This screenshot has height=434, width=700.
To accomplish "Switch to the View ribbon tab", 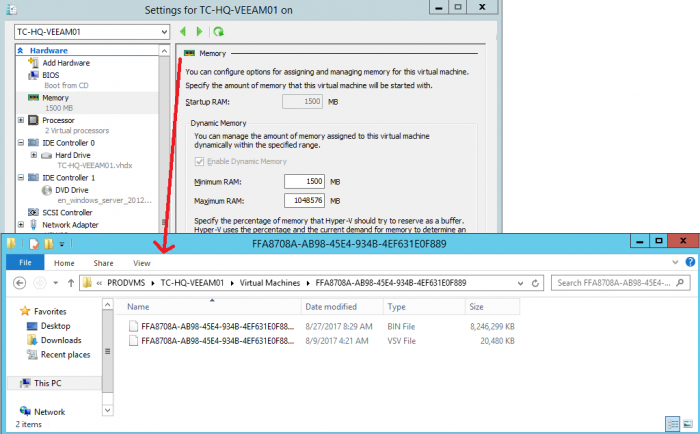I will tap(142, 263).
